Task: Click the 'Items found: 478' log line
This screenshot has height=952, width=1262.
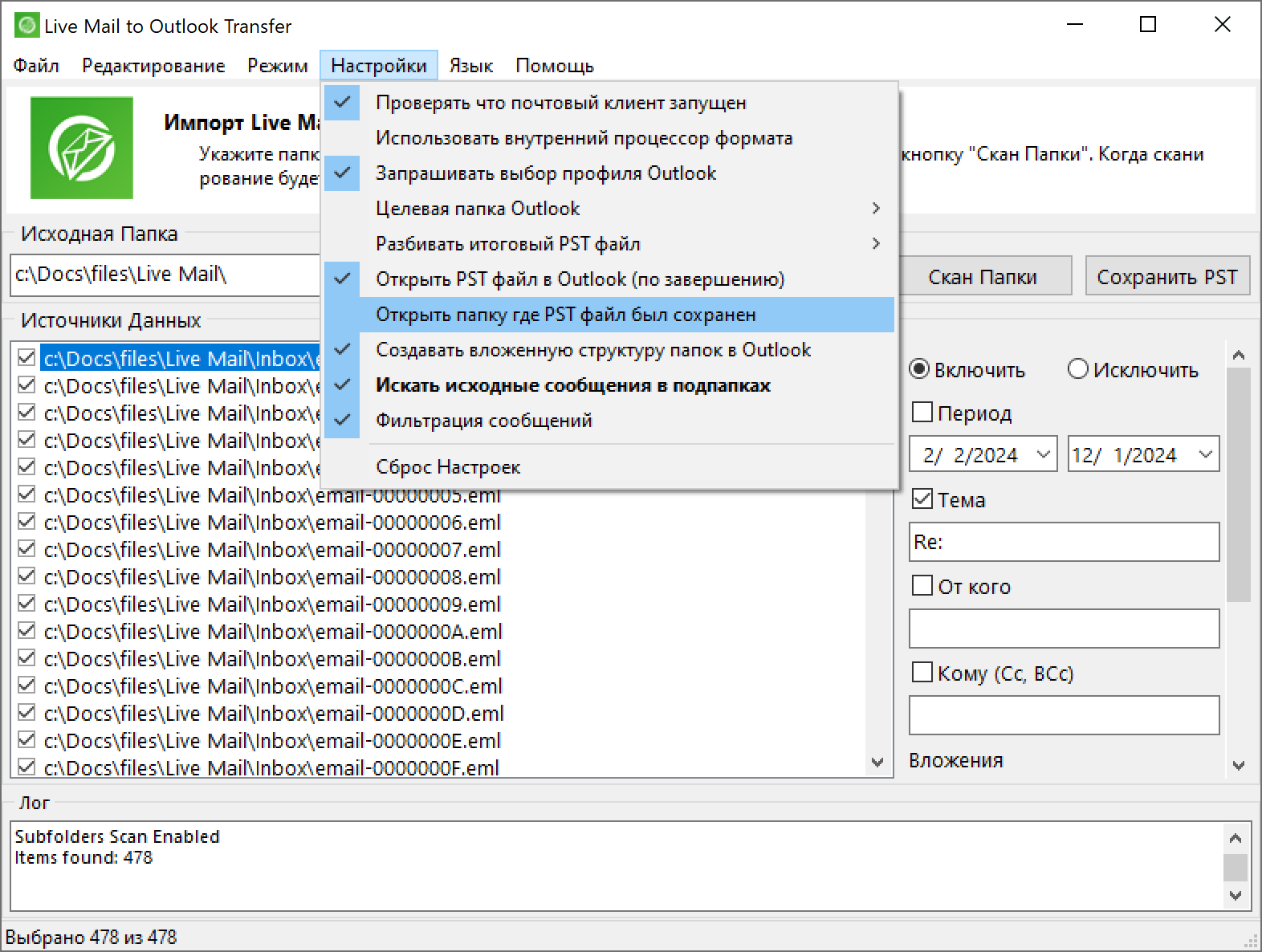Action: point(83,857)
